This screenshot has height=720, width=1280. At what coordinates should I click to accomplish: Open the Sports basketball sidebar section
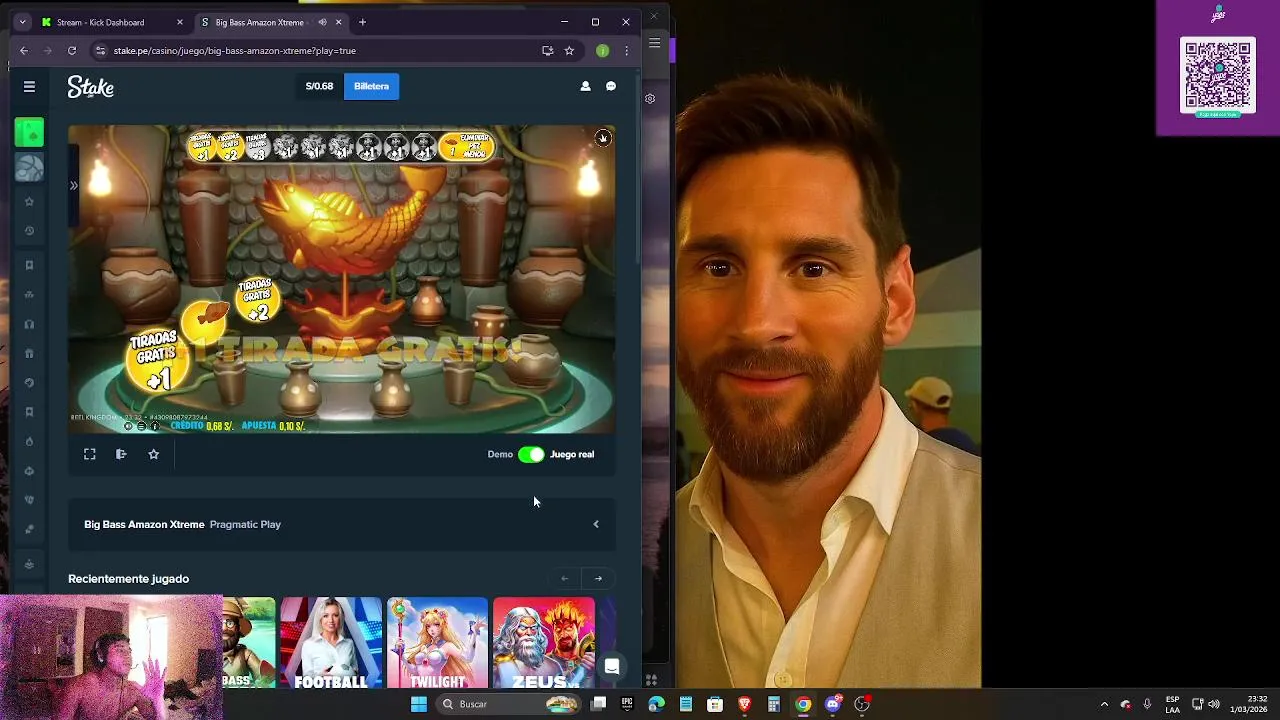[x=29, y=167]
